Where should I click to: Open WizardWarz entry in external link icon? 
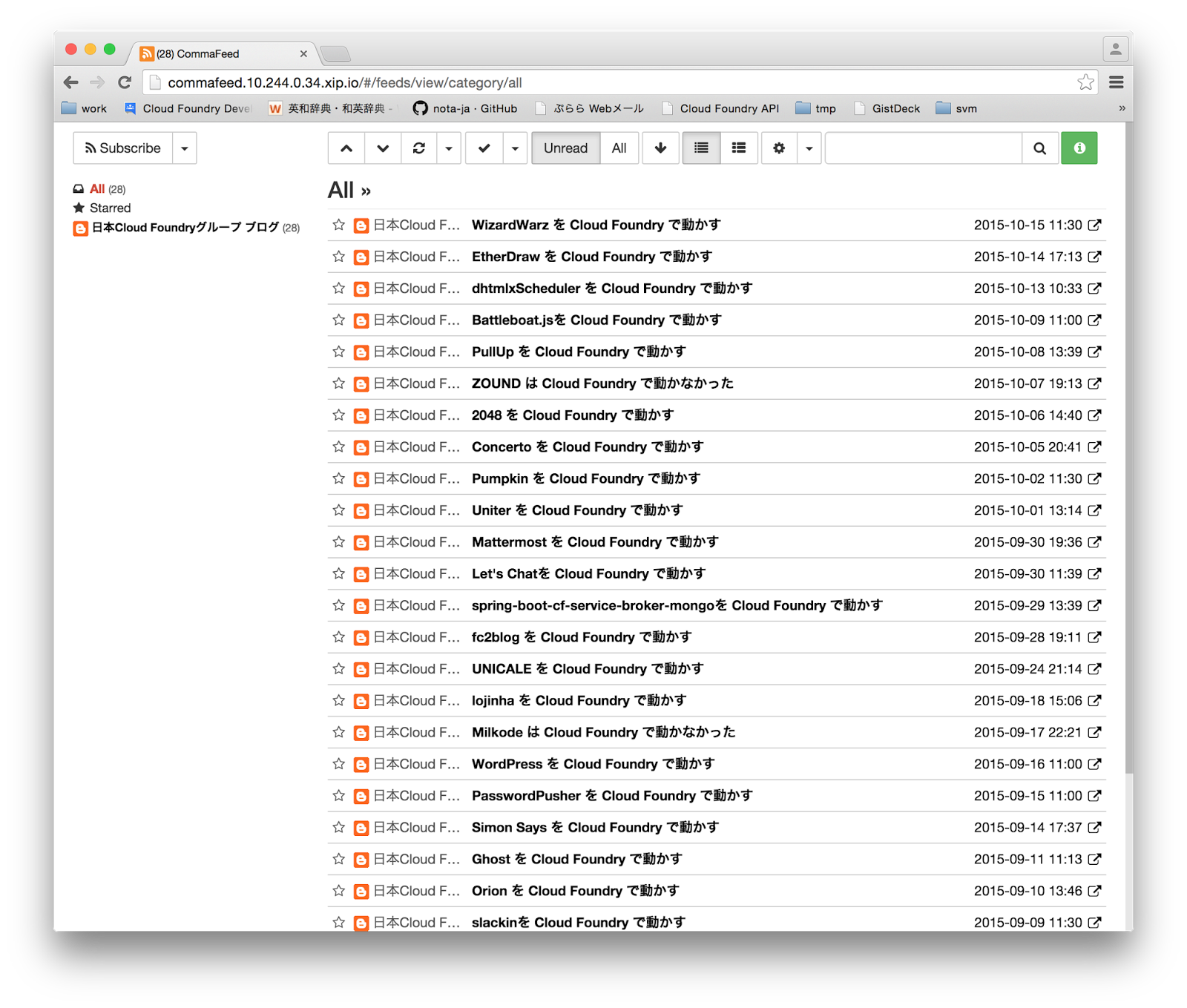1094,225
